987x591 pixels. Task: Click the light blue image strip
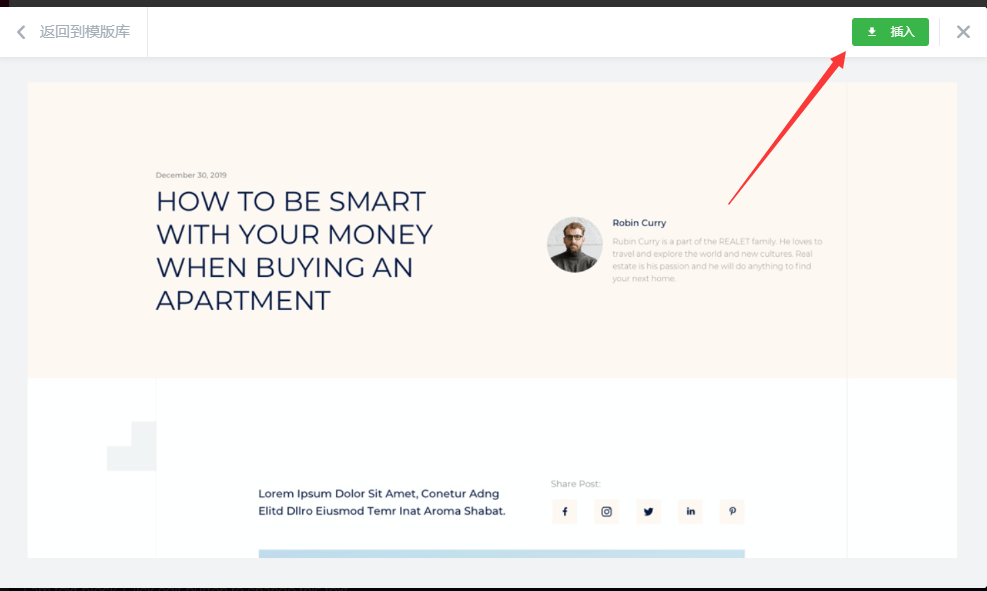click(501, 553)
